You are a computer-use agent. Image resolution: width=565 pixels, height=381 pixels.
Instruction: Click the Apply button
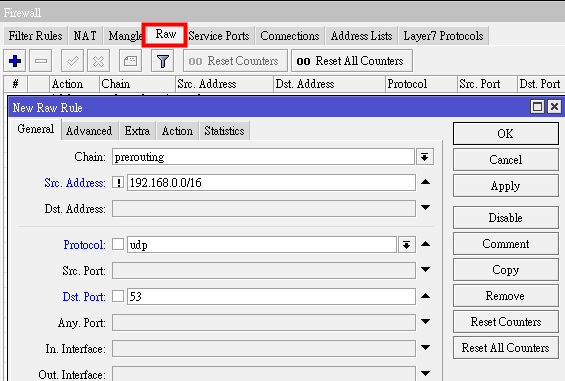click(506, 186)
